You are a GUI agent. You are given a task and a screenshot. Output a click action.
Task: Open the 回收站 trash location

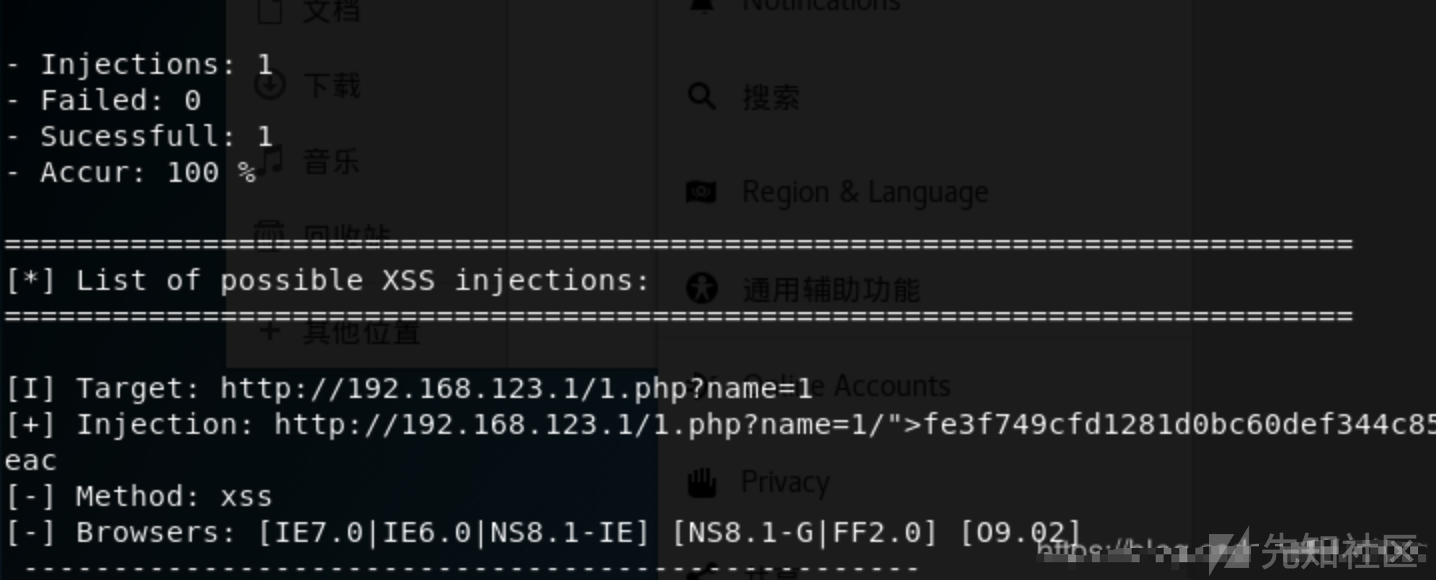pyautogui.click(x=346, y=236)
